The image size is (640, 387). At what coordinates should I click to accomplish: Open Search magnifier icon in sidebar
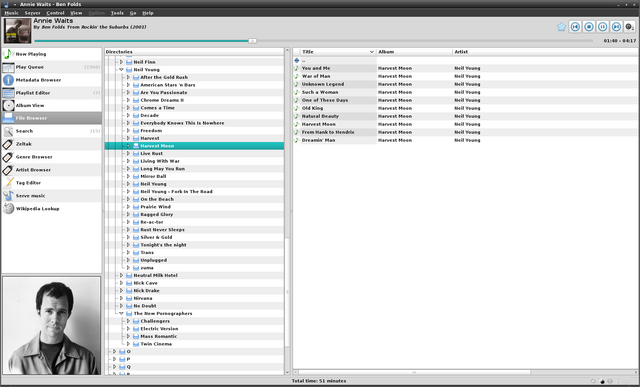coord(8,131)
